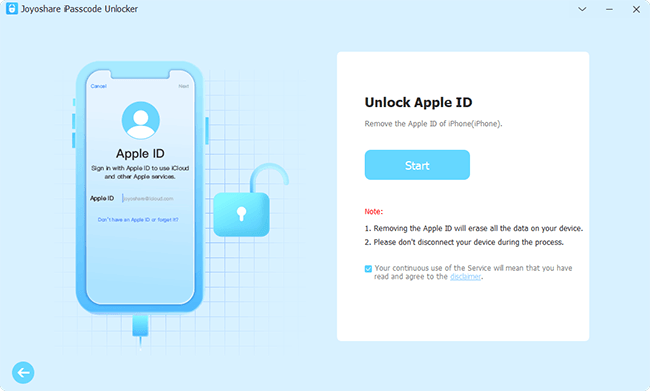Uncheck the disclaimer agreement checkbox

[x=368, y=269]
